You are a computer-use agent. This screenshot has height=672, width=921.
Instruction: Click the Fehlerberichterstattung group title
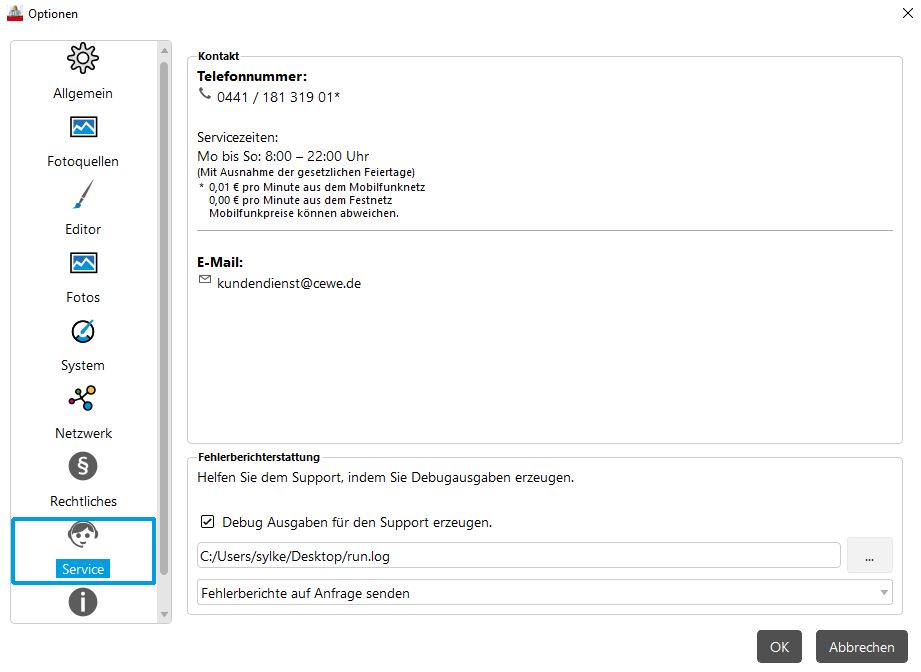(x=259, y=457)
